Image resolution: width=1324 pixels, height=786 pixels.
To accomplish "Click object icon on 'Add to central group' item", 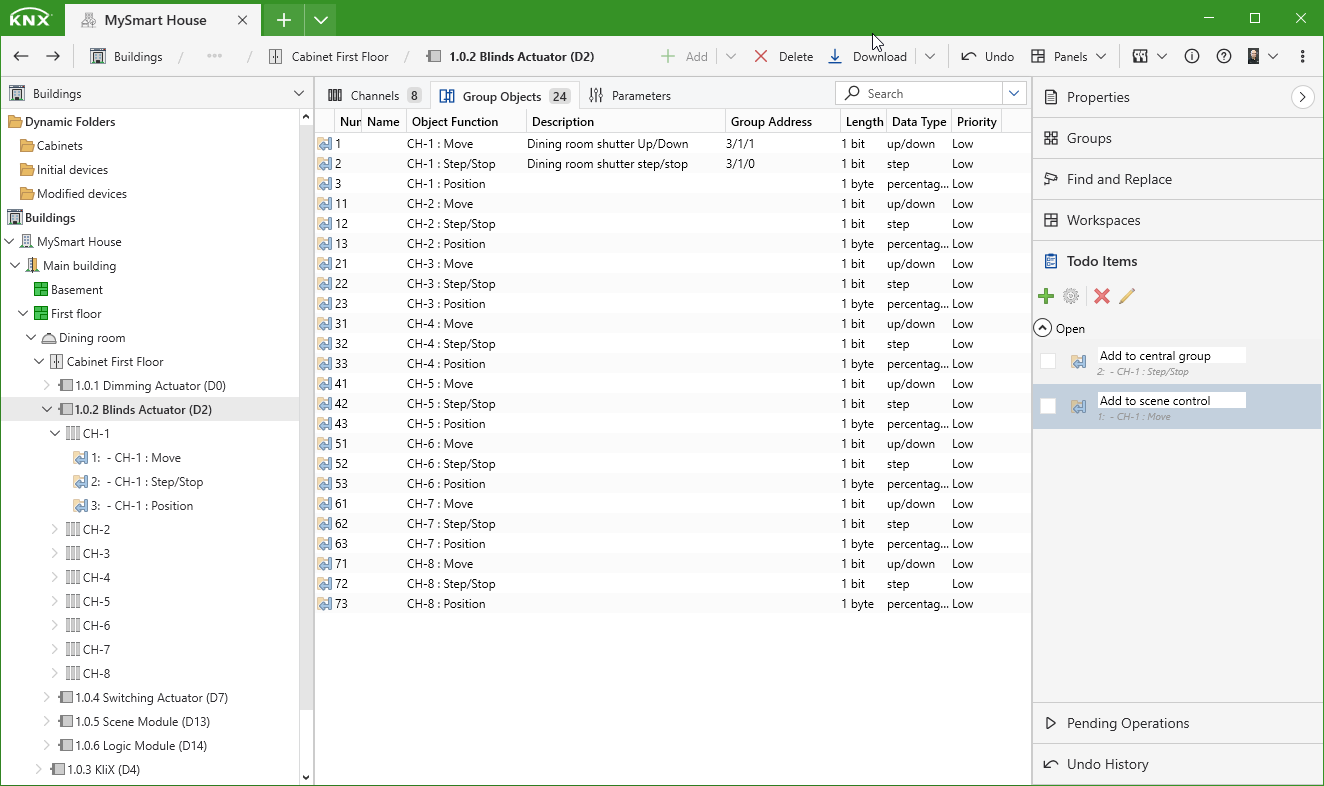I will point(1078,361).
